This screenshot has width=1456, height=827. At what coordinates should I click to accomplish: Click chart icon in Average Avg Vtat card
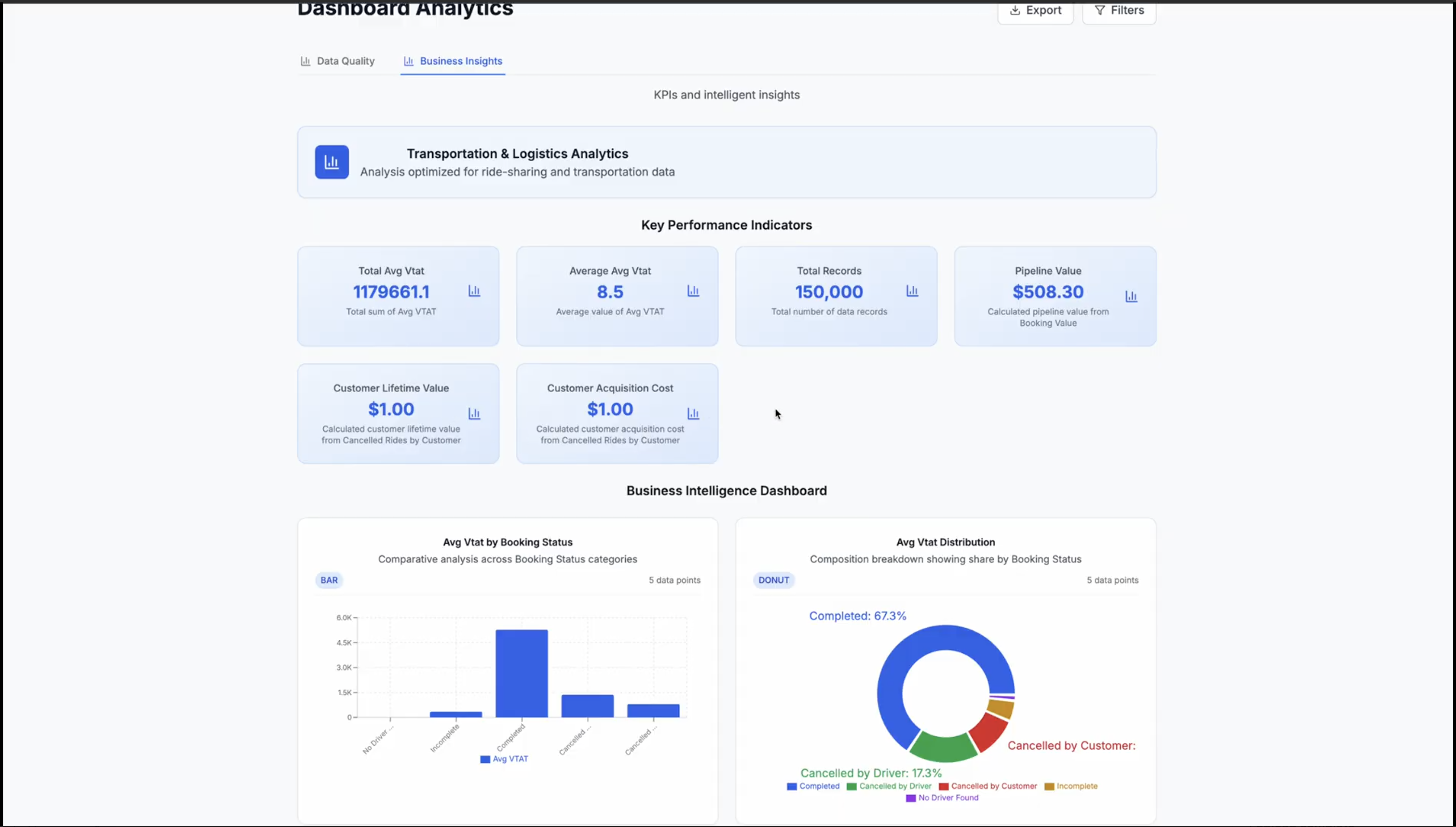[x=693, y=291]
